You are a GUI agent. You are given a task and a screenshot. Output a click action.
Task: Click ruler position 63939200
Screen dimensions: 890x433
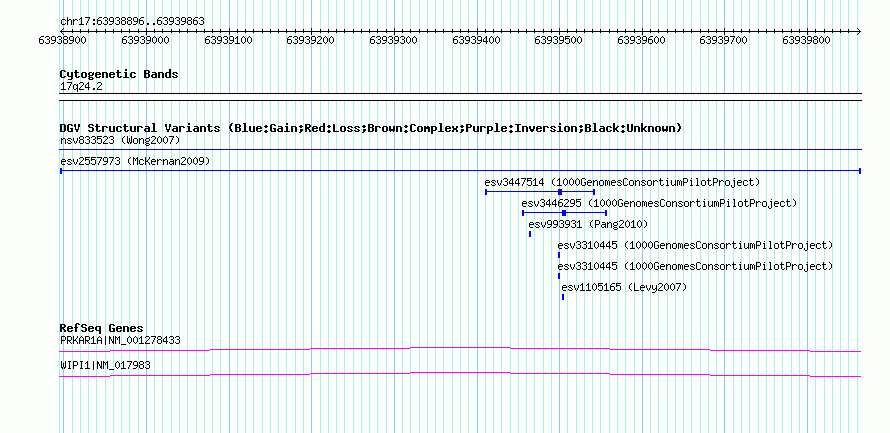pos(310,40)
